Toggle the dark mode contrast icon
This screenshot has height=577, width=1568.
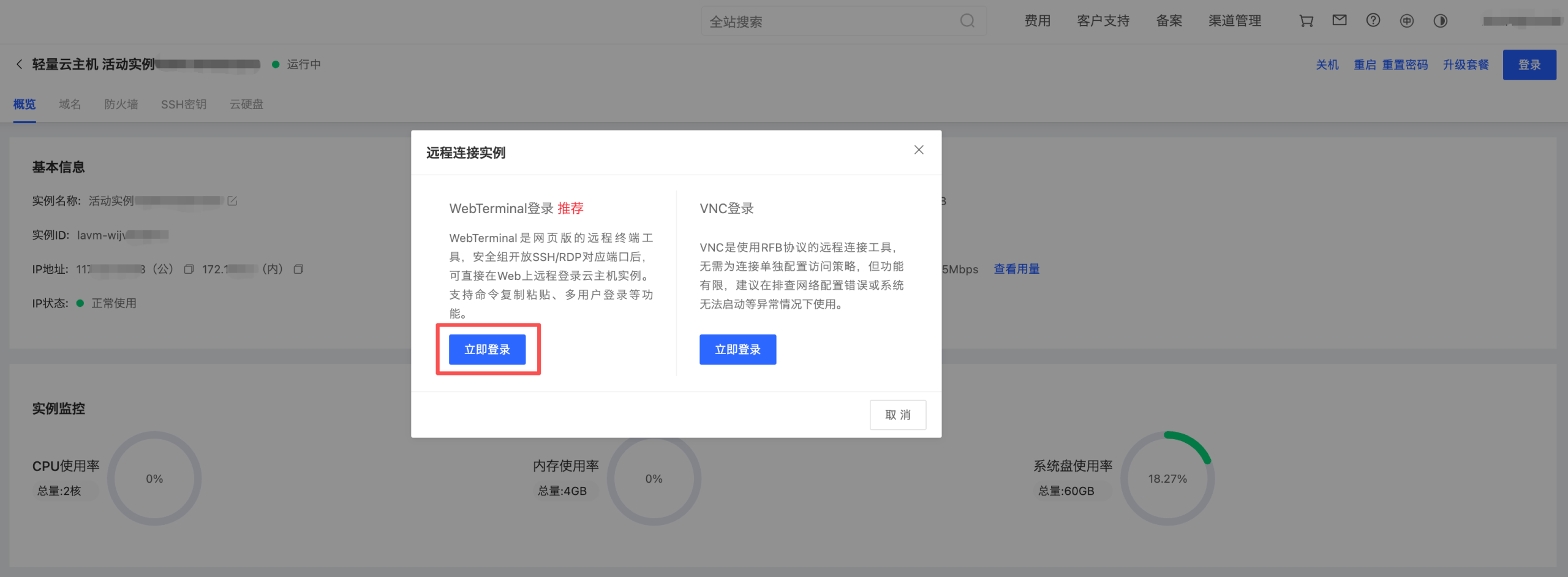coord(1441,21)
